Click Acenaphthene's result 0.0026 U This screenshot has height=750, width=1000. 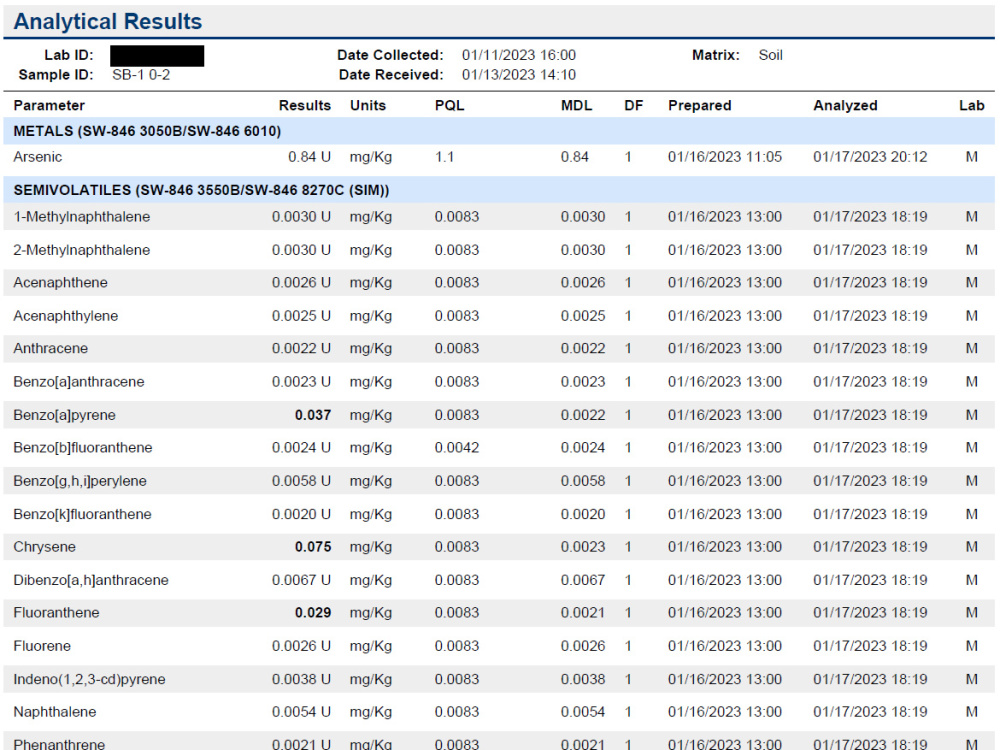tap(301, 283)
